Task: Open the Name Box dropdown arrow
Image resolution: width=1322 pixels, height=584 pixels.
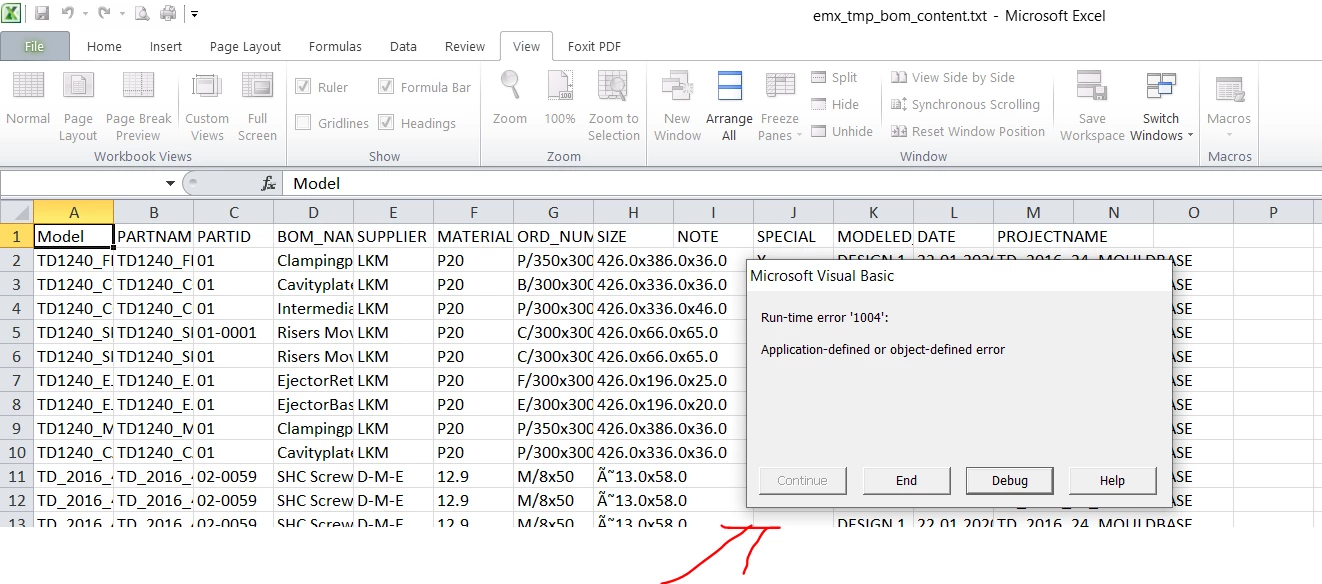Action: (x=170, y=184)
